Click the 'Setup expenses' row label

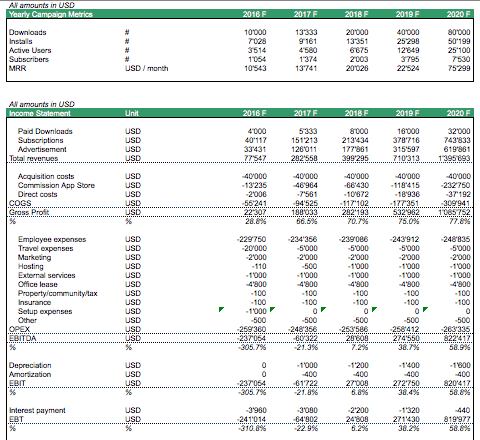45,311
